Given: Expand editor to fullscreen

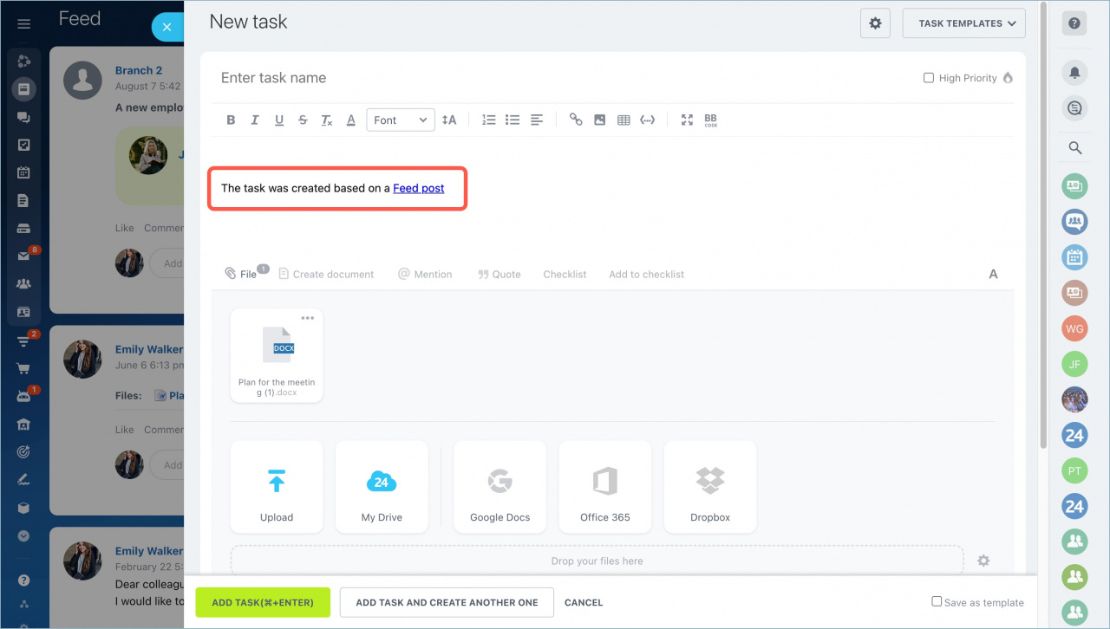Looking at the screenshot, I should pos(687,120).
